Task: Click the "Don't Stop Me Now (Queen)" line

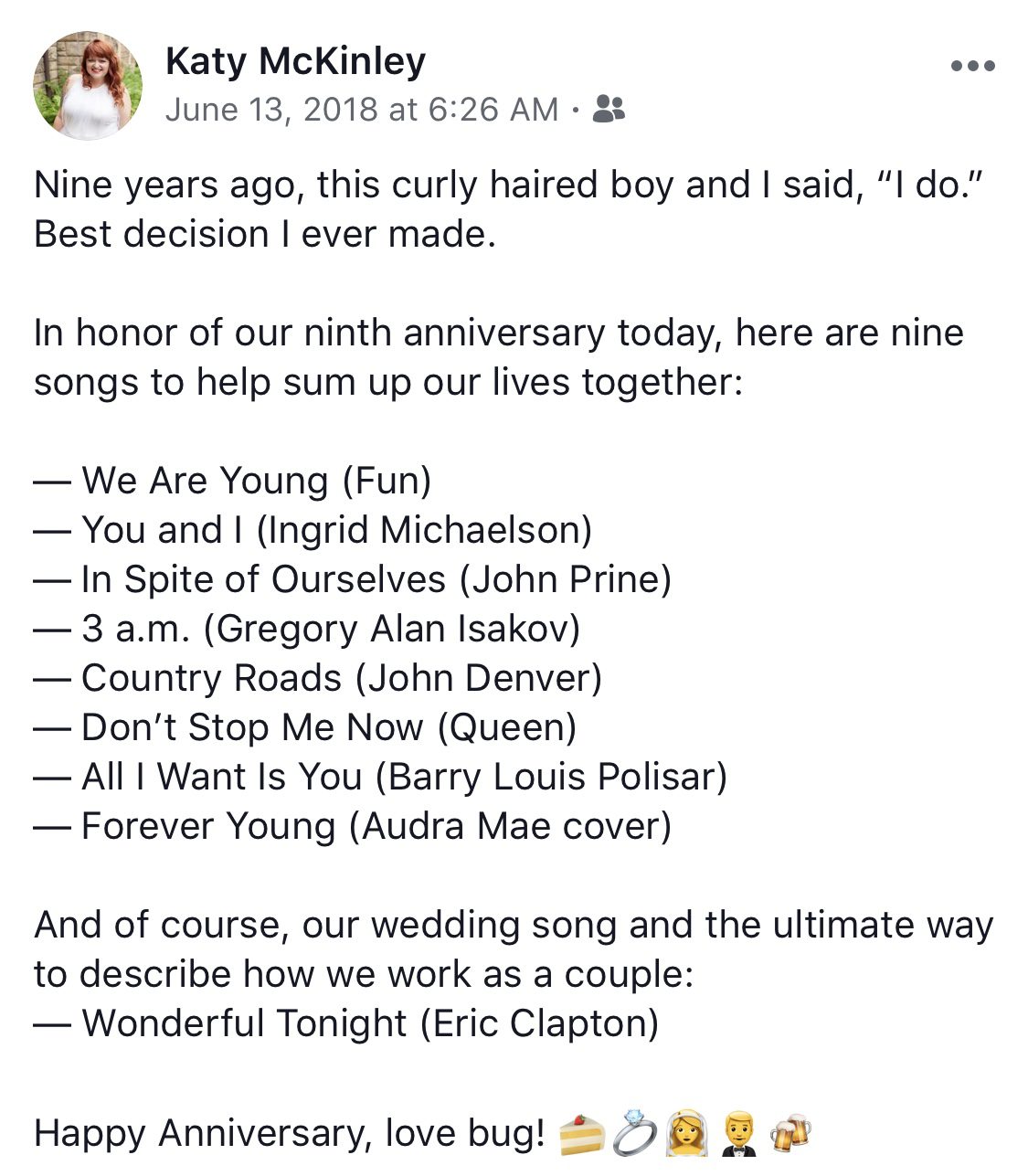Action: tap(328, 727)
